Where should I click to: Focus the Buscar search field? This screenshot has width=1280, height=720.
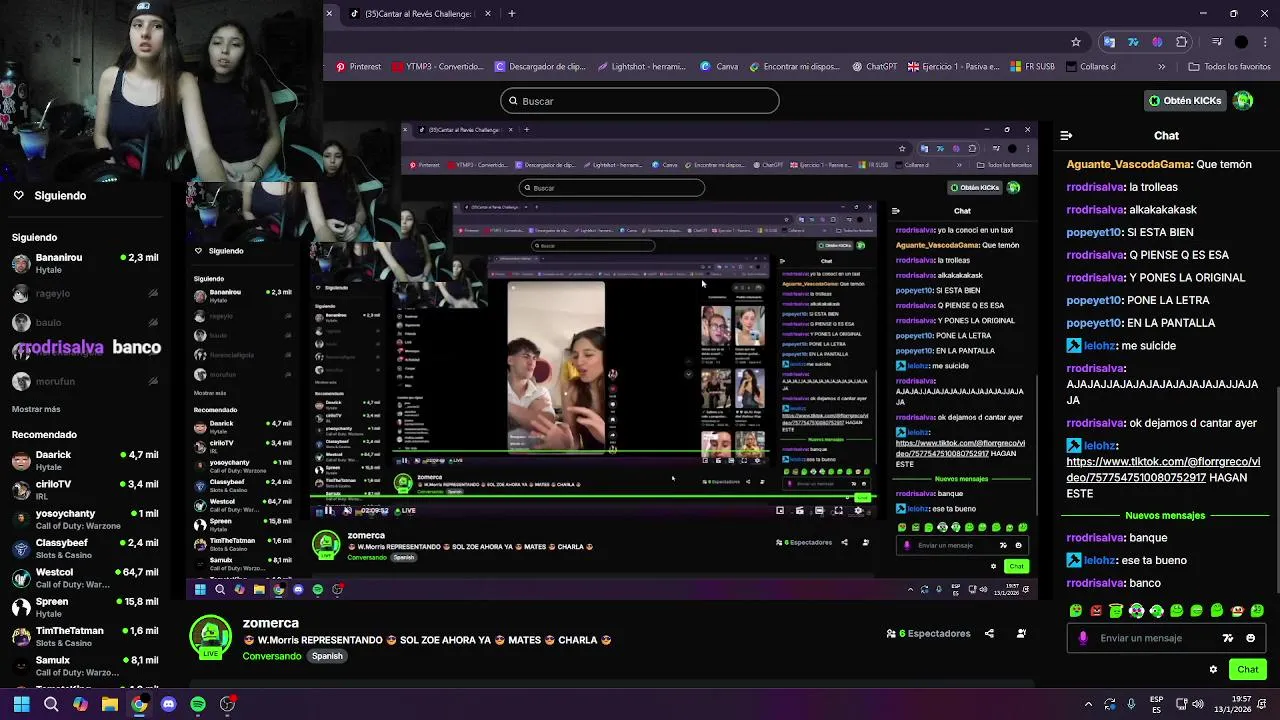[640, 101]
